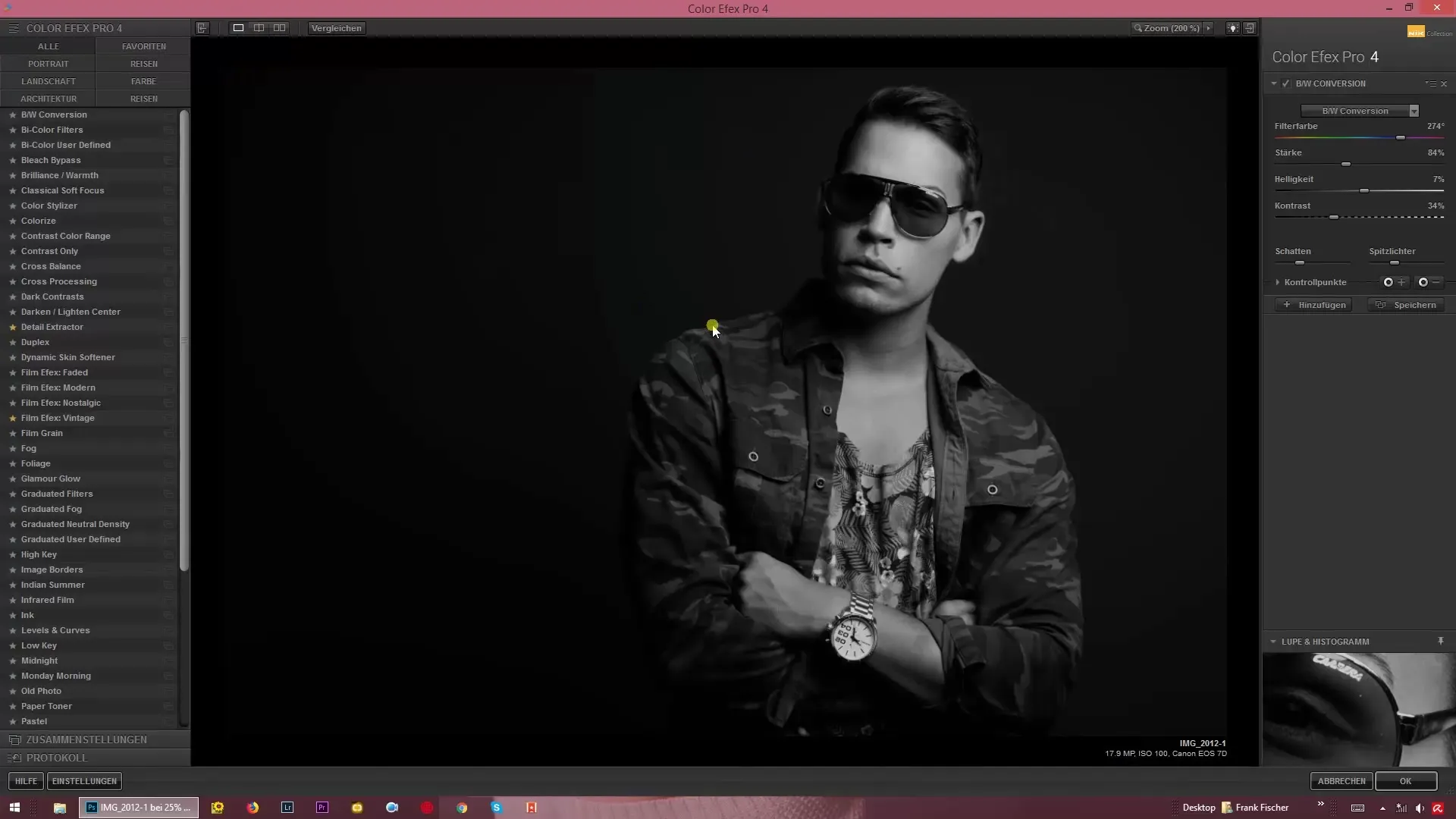Toggle favorite star for Glamour Glow

pyautogui.click(x=12, y=479)
